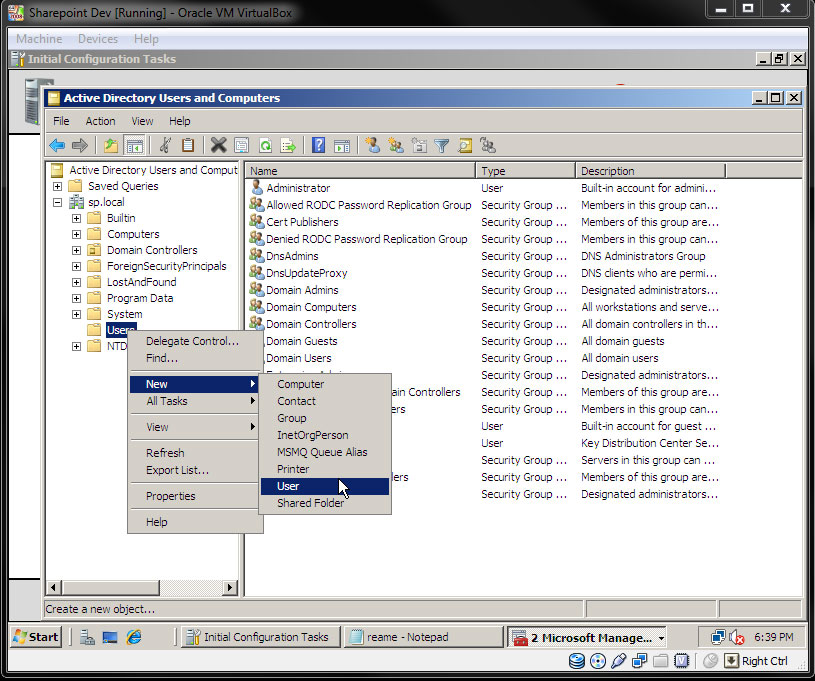815x681 pixels.
Task: Choose Group in the New submenu
Action: (x=325, y=418)
